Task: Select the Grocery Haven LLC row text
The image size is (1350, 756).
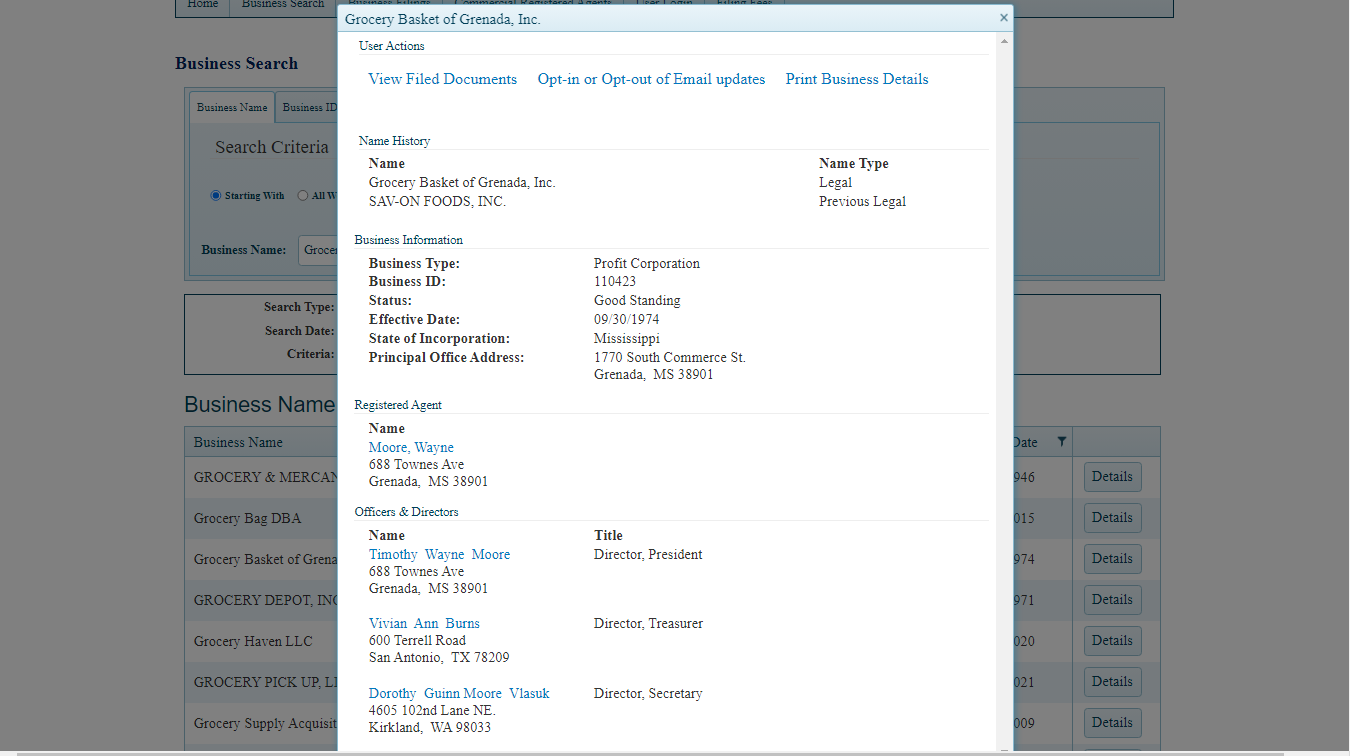Action: point(253,641)
